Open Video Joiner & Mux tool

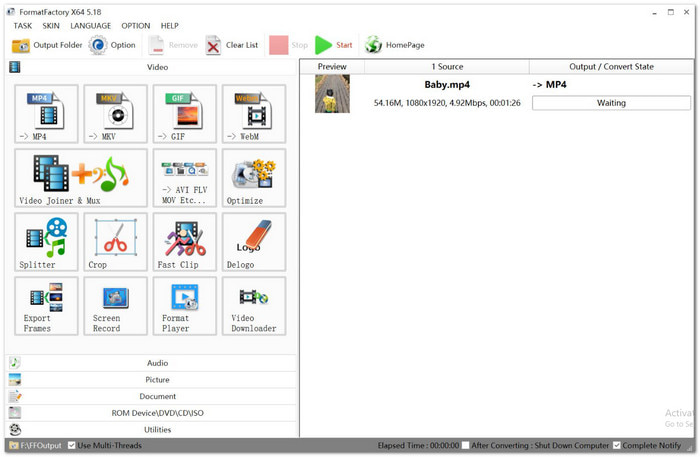click(x=80, y=177)
